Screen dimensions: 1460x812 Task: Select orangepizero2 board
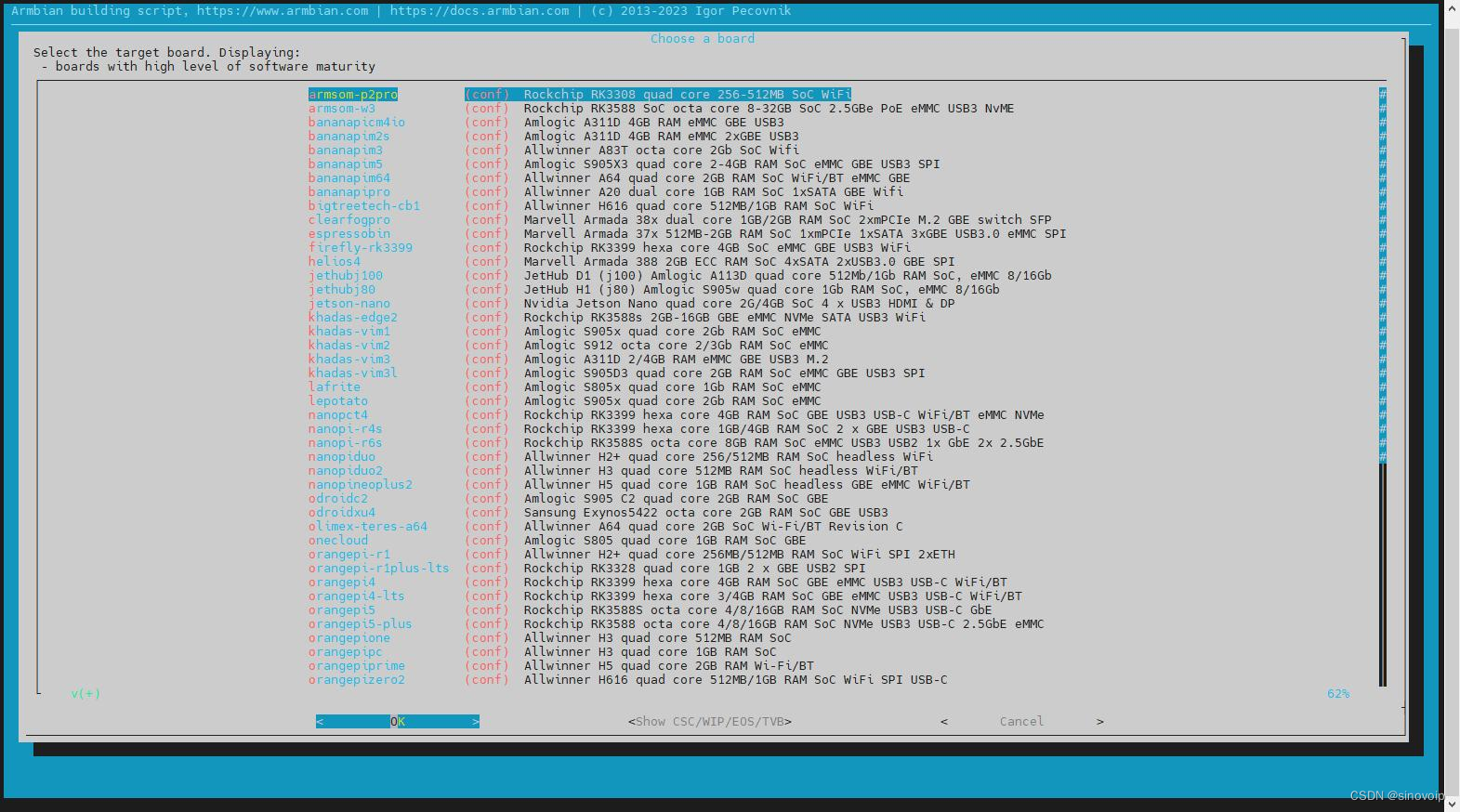[628, 679]
